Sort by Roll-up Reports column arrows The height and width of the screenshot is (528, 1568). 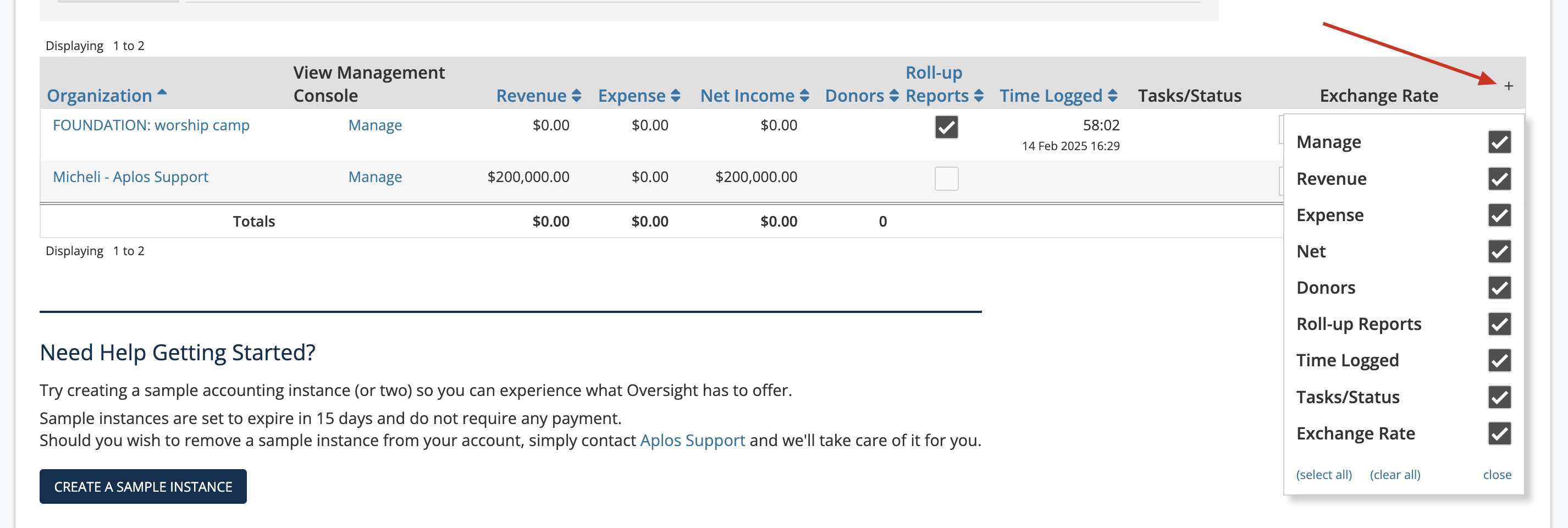point(978,96)
